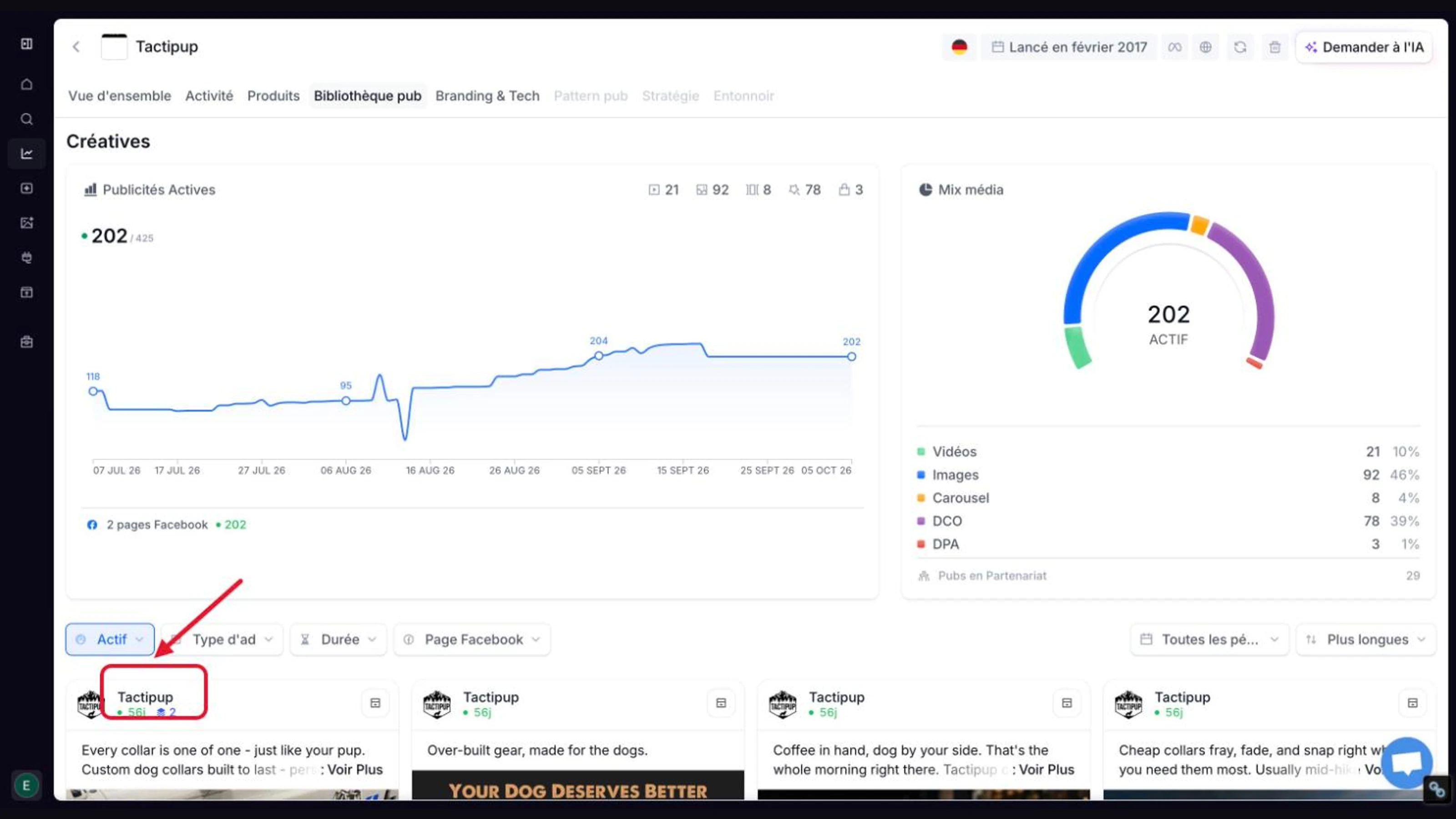Image resolution: width=1456 pixels, height=819 pixels.
Task: Open the website globe icon
Action: click(1206, 47)
